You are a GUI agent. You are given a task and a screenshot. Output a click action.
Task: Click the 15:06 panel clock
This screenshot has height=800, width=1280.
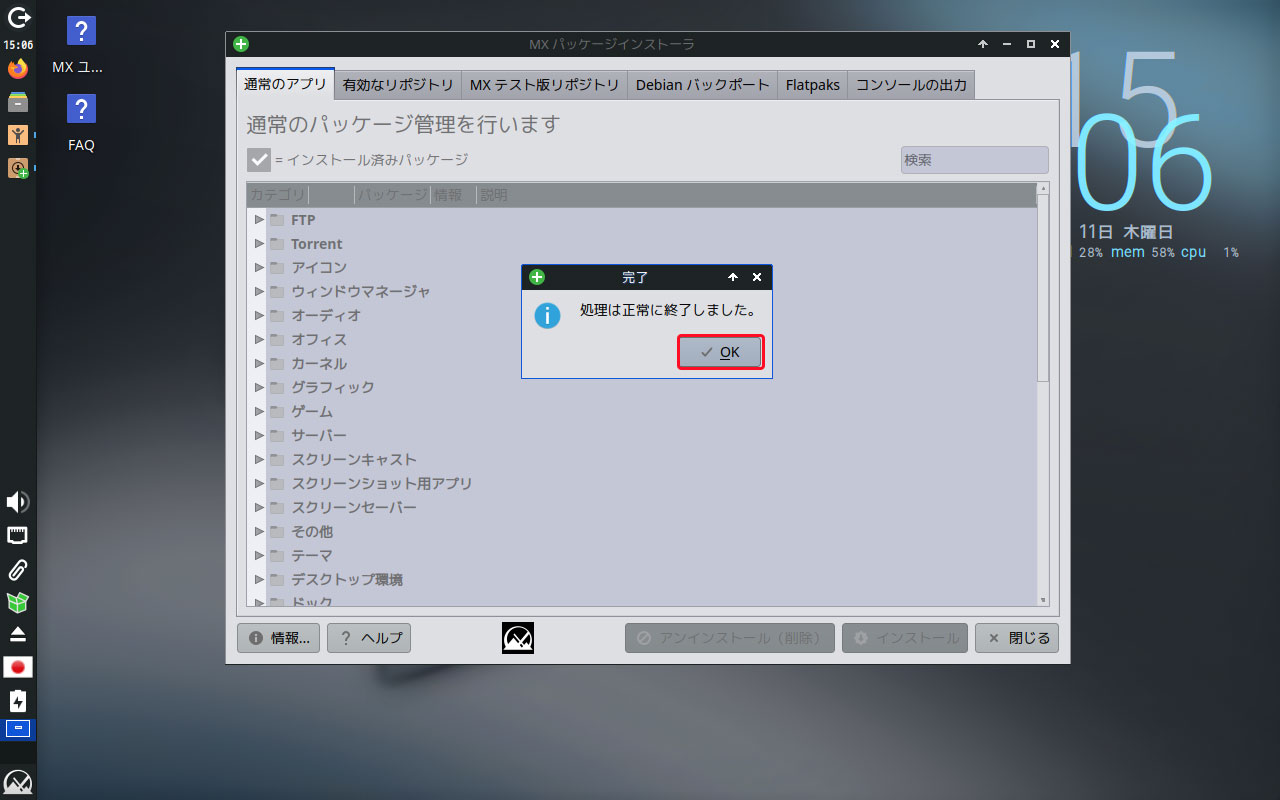(18, 45)
